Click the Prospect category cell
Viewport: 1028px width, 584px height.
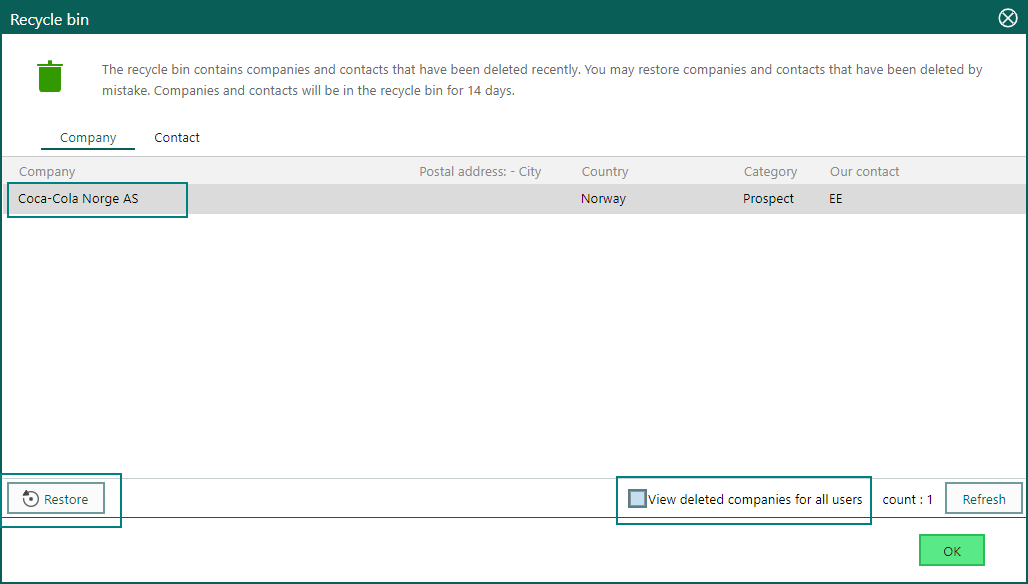[768, 199]
